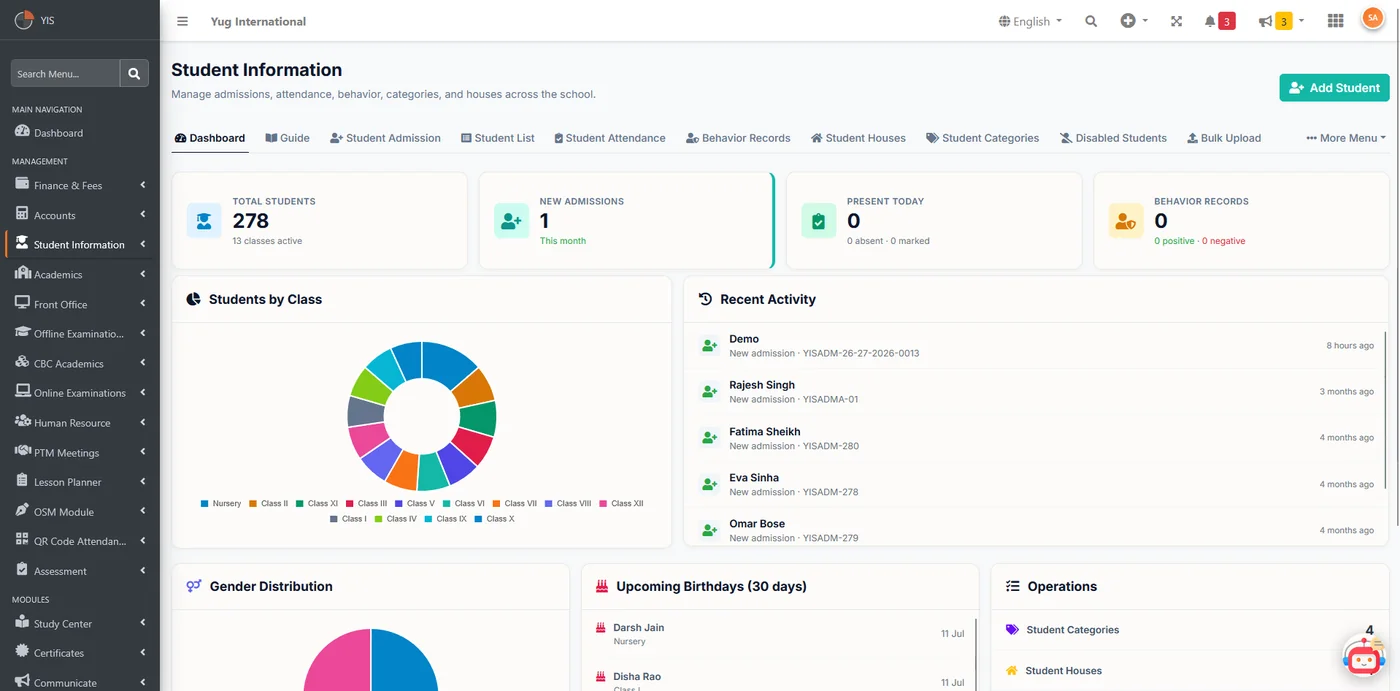
Task: Click the Add Student button
Action: click(x=1334, y=88)
